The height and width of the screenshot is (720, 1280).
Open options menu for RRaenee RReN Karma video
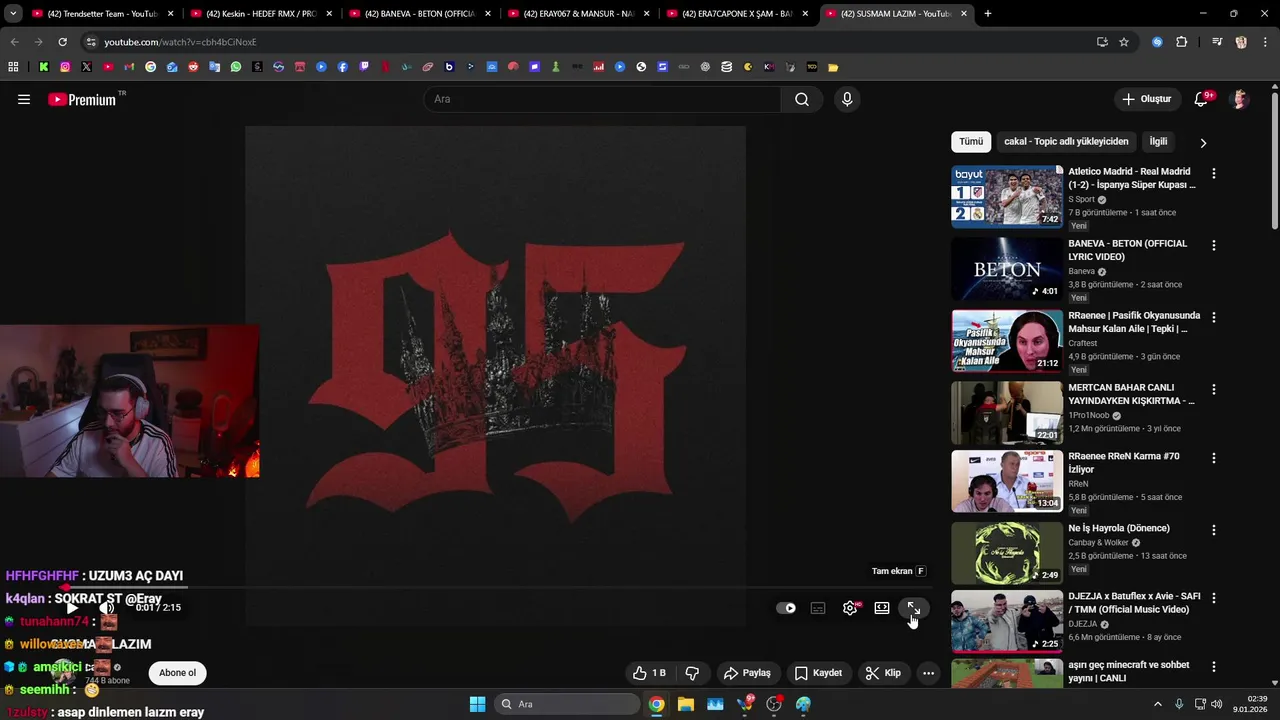[1214, 457]
